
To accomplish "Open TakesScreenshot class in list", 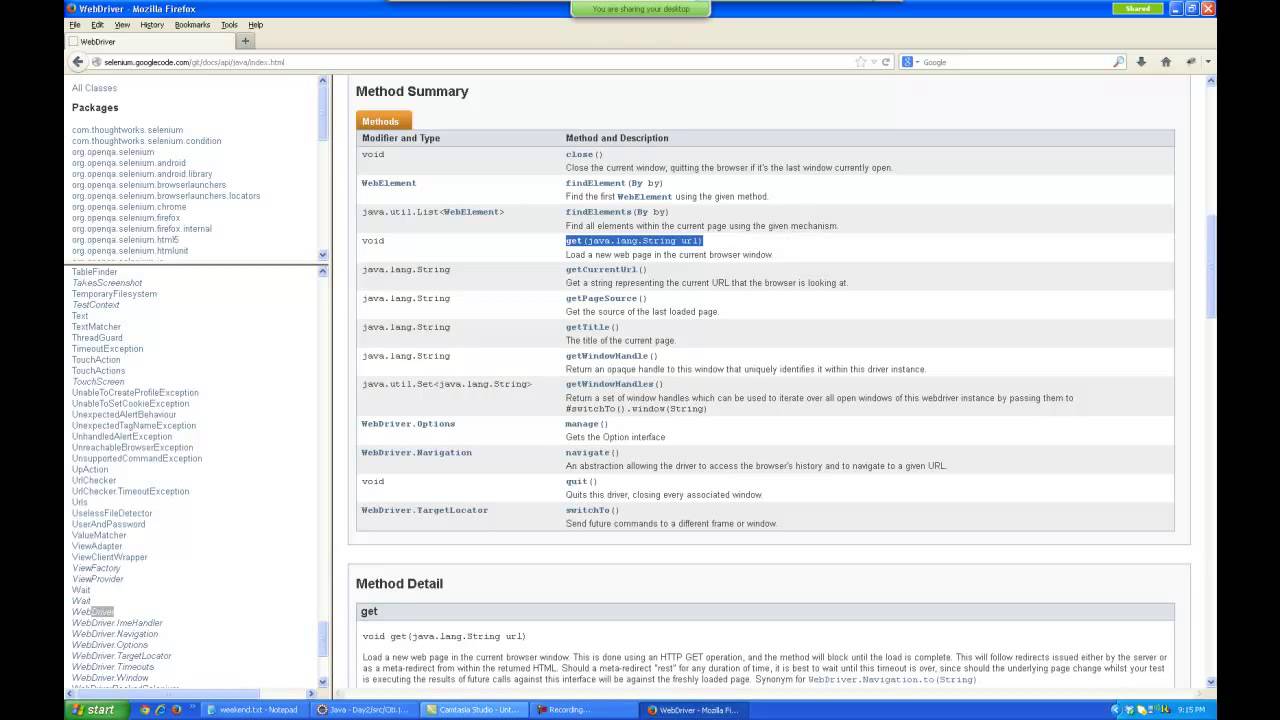I will coord(107,283).
